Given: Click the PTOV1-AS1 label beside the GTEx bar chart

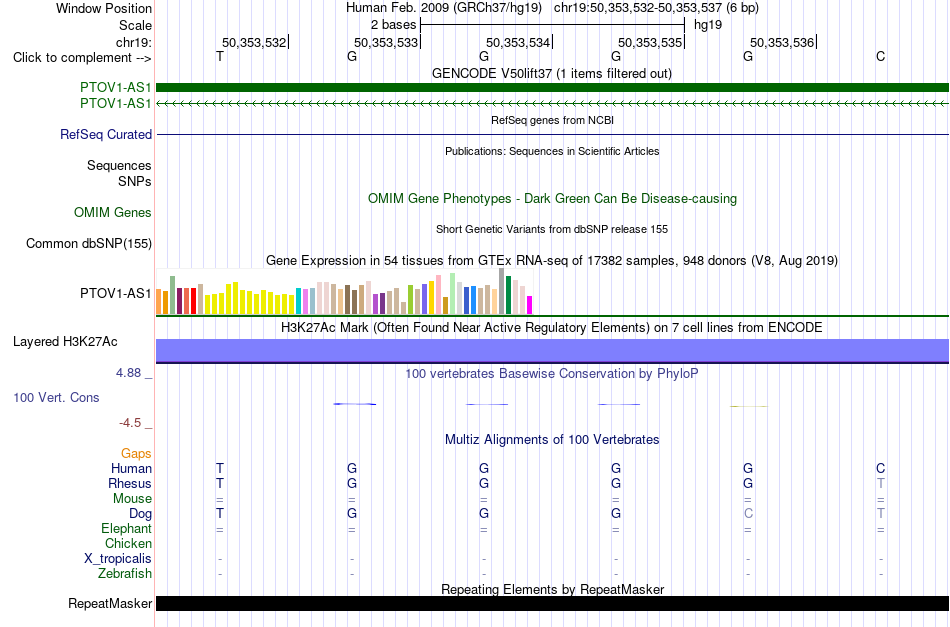Looking at the screenshot, I should [115, 293].
